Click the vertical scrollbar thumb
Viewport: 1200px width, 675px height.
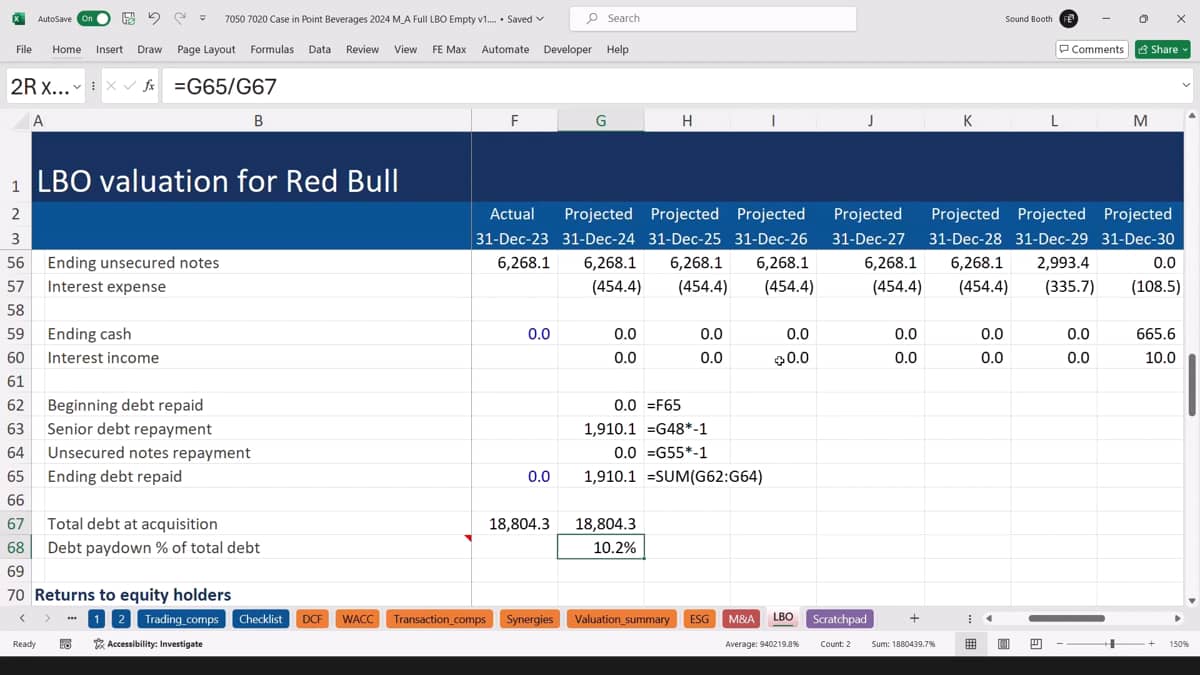[x=1191, y=384]
